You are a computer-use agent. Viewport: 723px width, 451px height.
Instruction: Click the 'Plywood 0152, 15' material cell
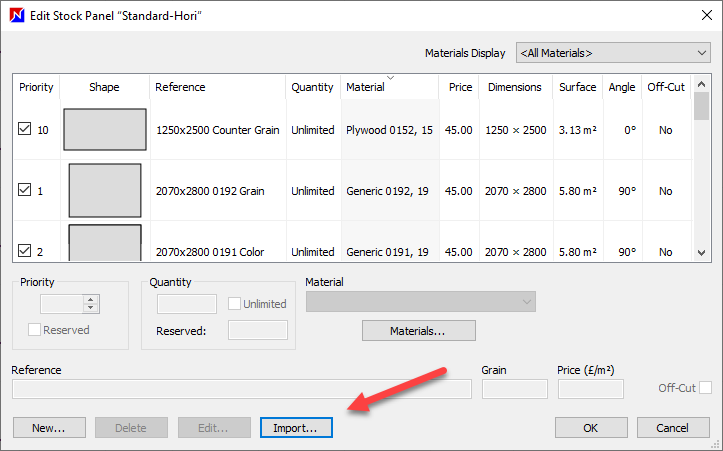click(x=389, y=130)
